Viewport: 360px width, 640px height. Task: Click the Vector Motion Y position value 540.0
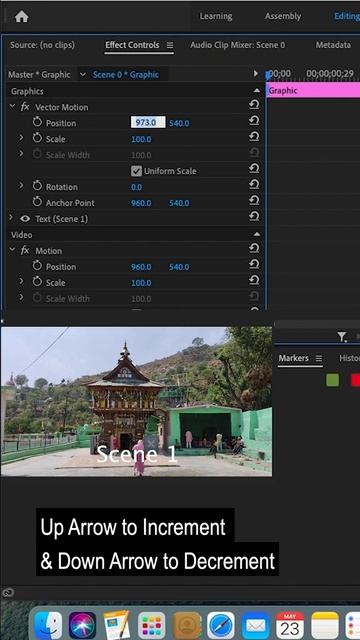[179, 123]
